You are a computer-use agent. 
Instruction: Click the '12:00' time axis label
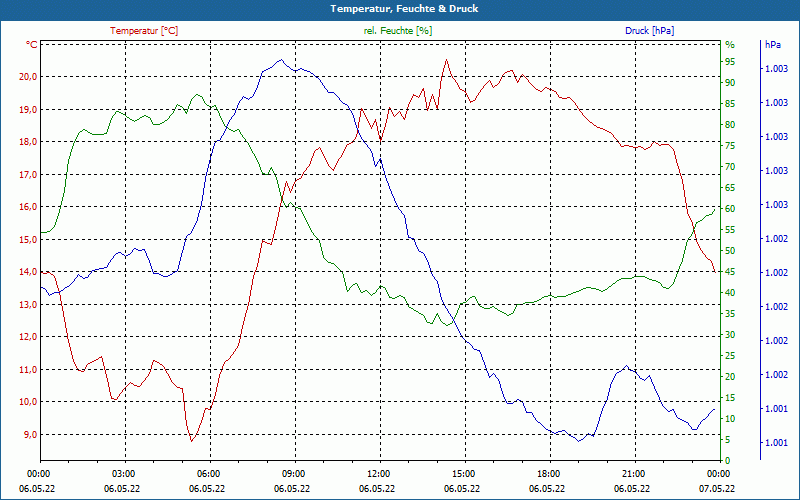coord(378,473)
